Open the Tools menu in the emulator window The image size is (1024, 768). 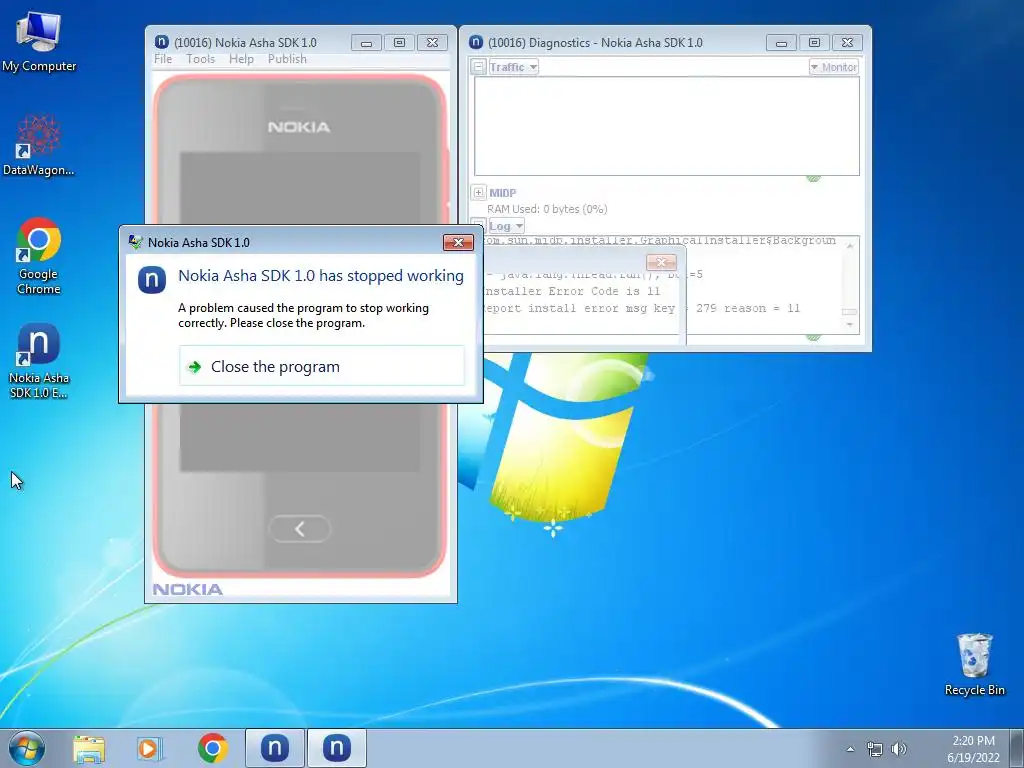coord(200,59)
